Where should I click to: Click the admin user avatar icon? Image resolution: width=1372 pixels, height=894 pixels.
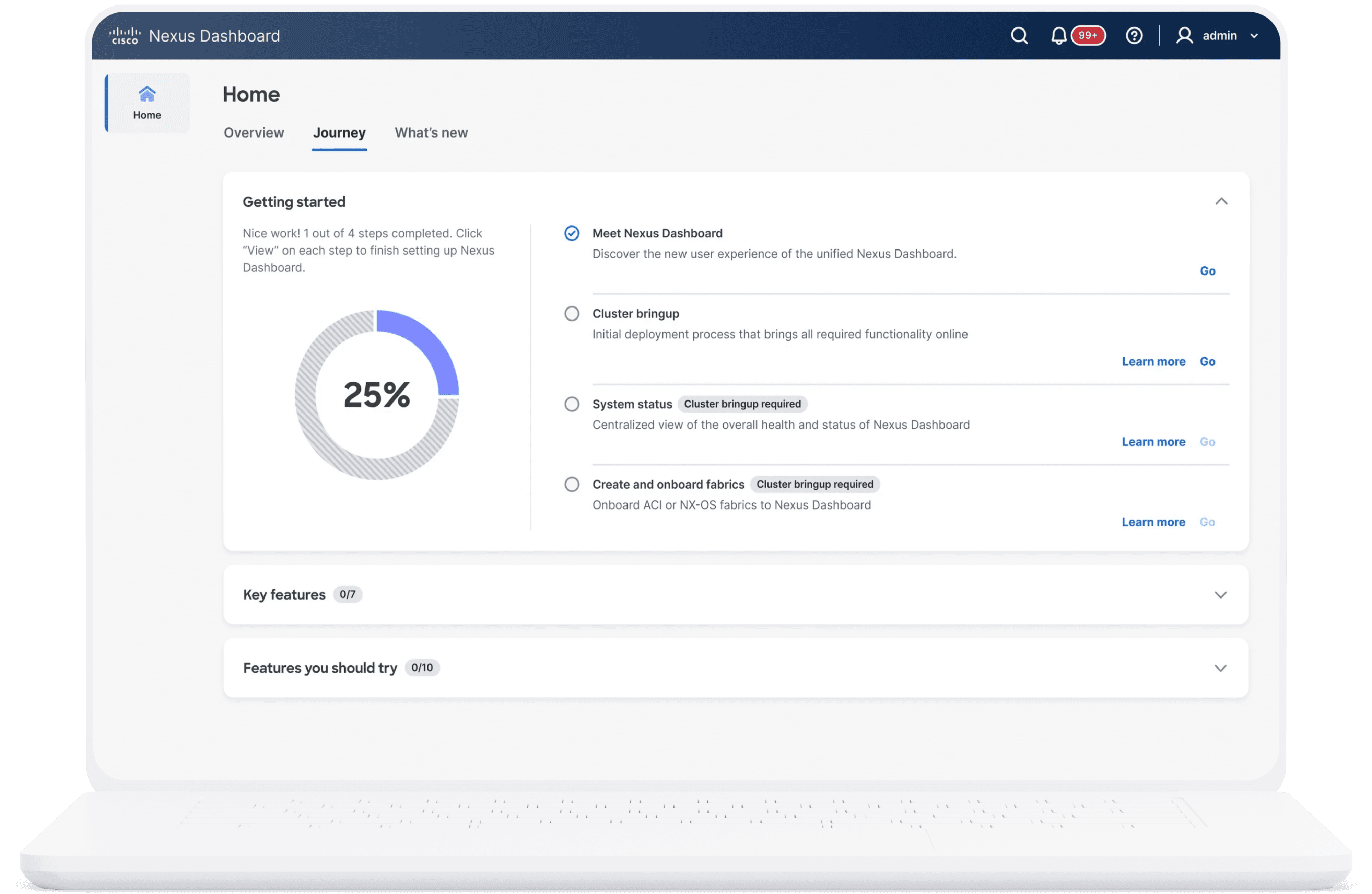tap(1184, 36)
